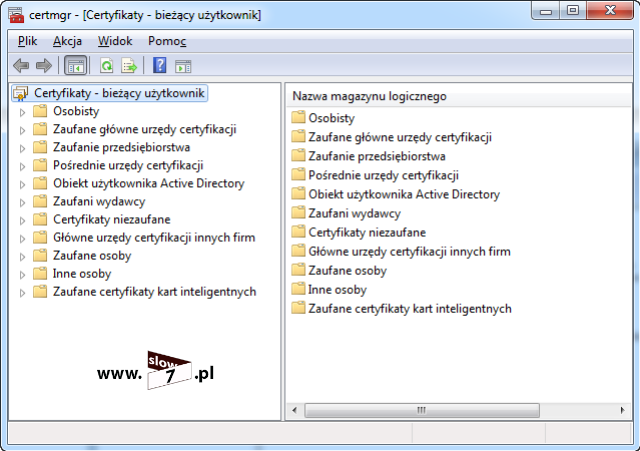The image size is (640, 451).
Task: Click the horizontal scrollbar thumb in right pane
Action: [x=422, y=410]
